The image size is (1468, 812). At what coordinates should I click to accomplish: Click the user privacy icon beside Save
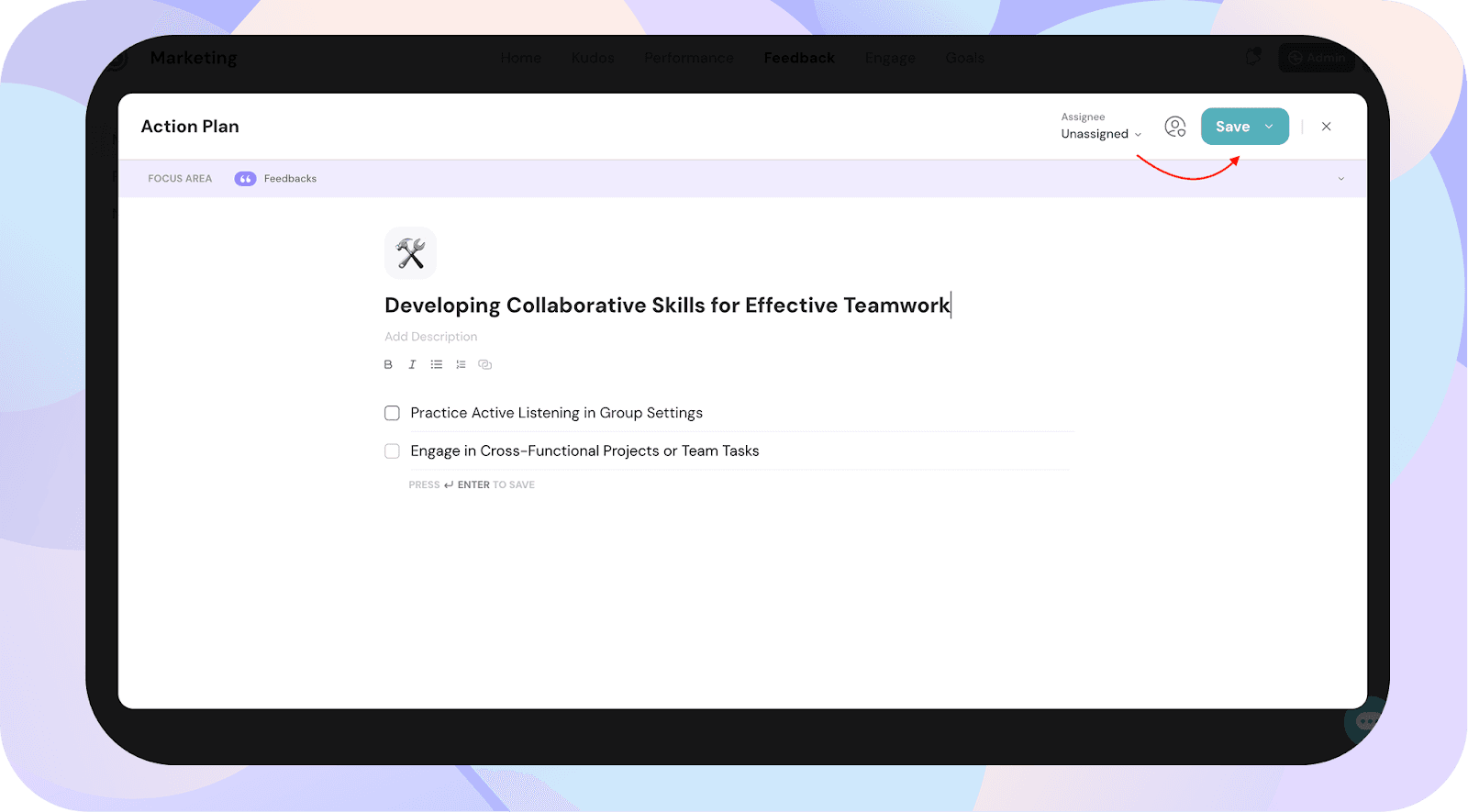pos(1174,127)
